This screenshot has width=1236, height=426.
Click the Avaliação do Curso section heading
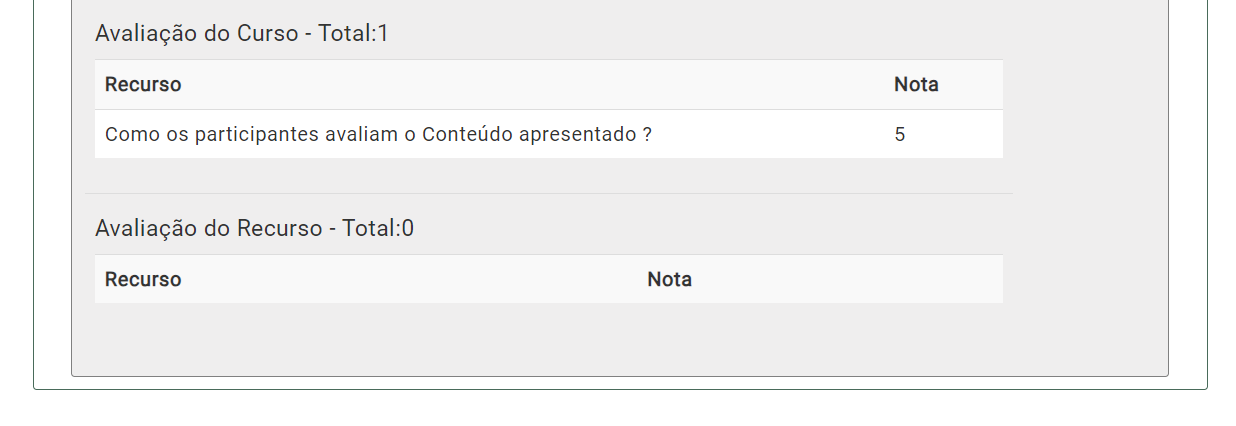pyautogui.click(x=242, y=33)
